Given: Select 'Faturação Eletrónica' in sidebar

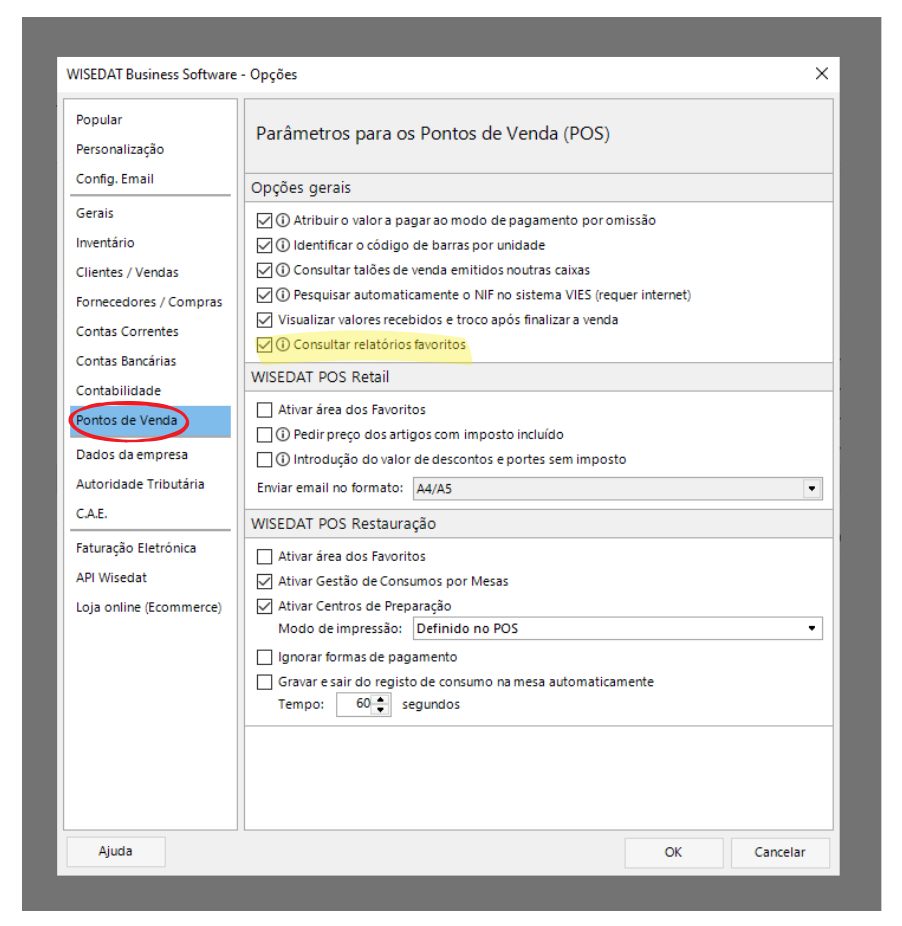Looking at the screenshot, I should coord(136,548).
